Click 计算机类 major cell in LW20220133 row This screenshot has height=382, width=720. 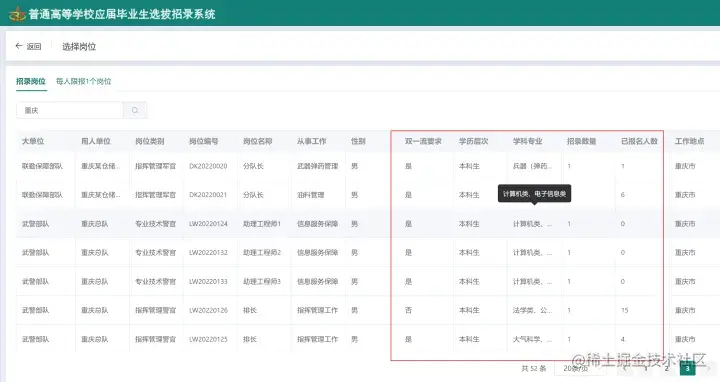coord(533,281)
